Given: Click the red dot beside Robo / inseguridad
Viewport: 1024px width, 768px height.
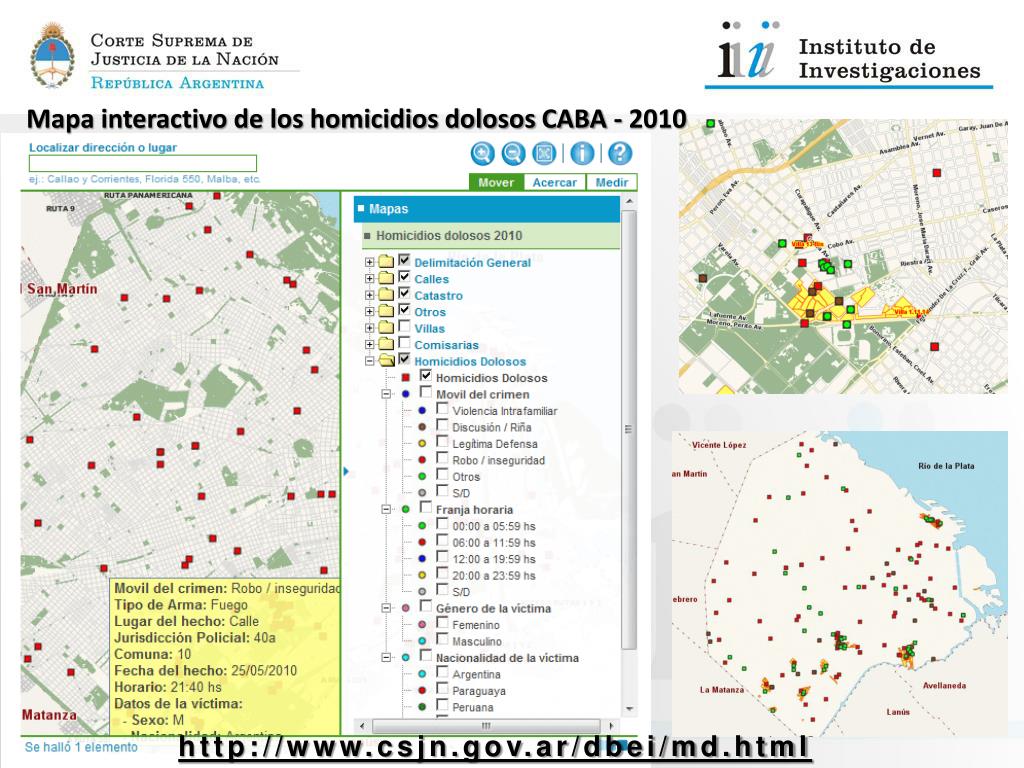Looking at the screenshot, I should (422, 460).
